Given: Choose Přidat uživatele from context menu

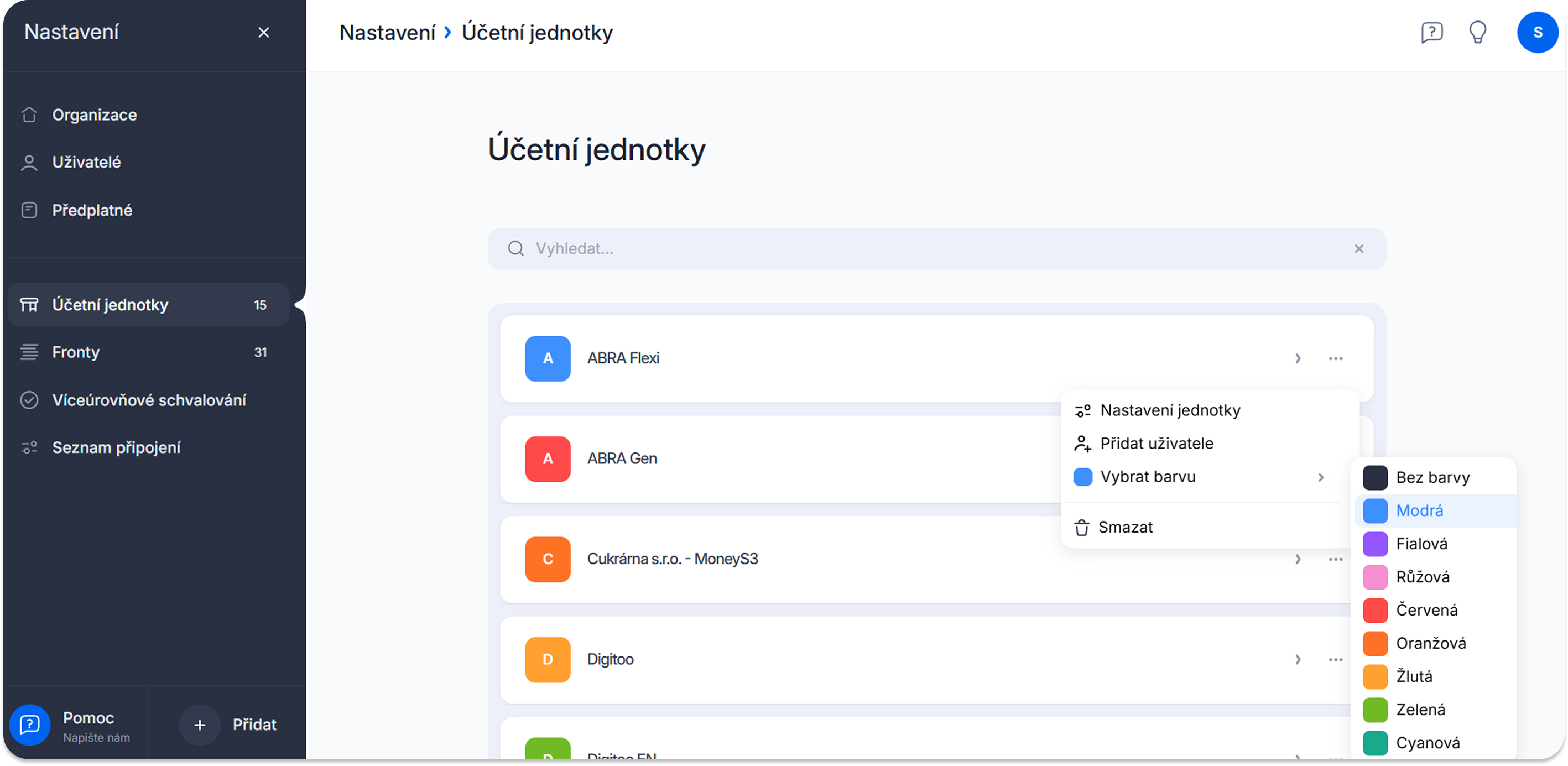Looking at the screenshot, I should pos(1156,444).
